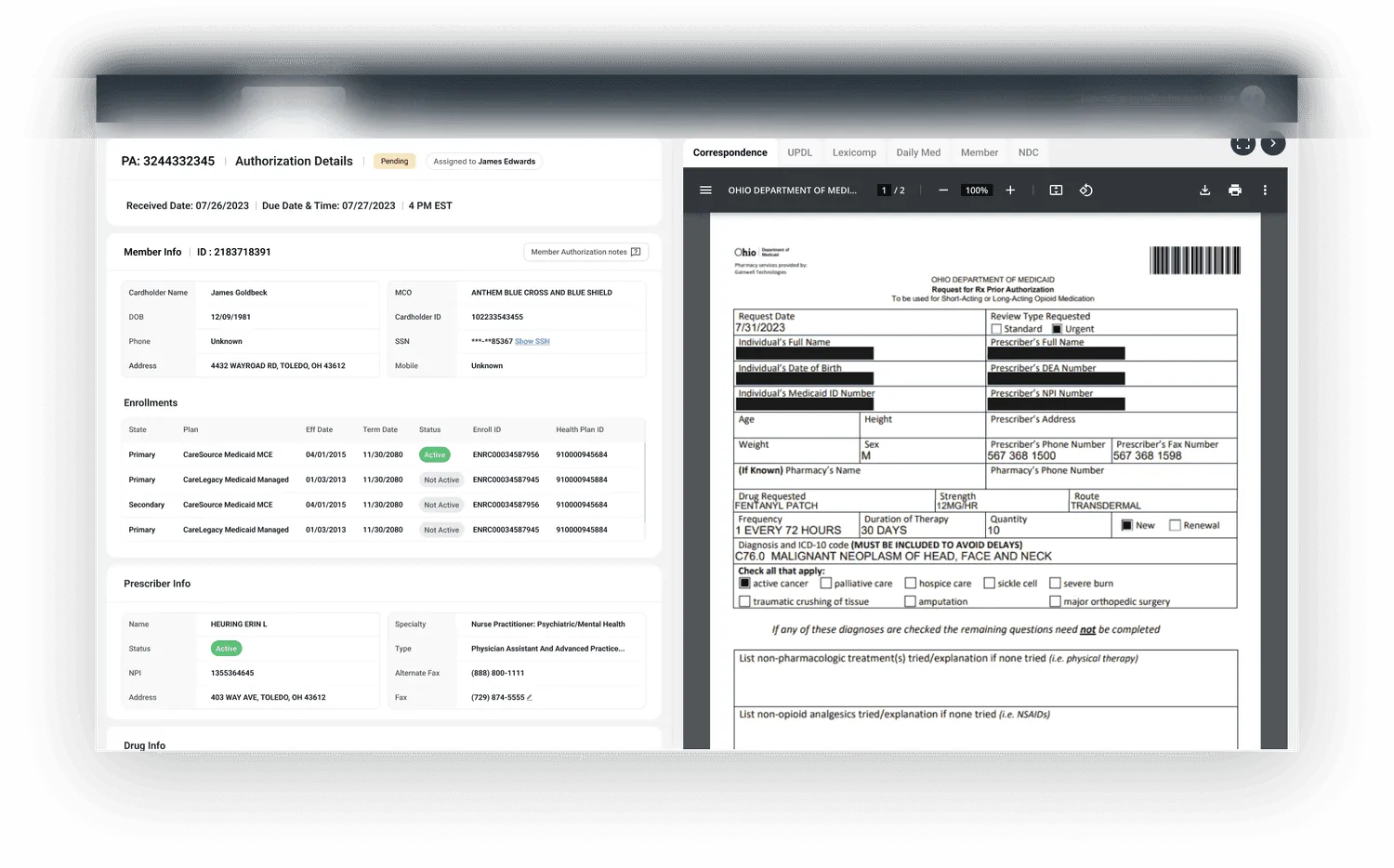1394x868 pixels.
Task: Check the sickle cell box
Action: point(990,584)
